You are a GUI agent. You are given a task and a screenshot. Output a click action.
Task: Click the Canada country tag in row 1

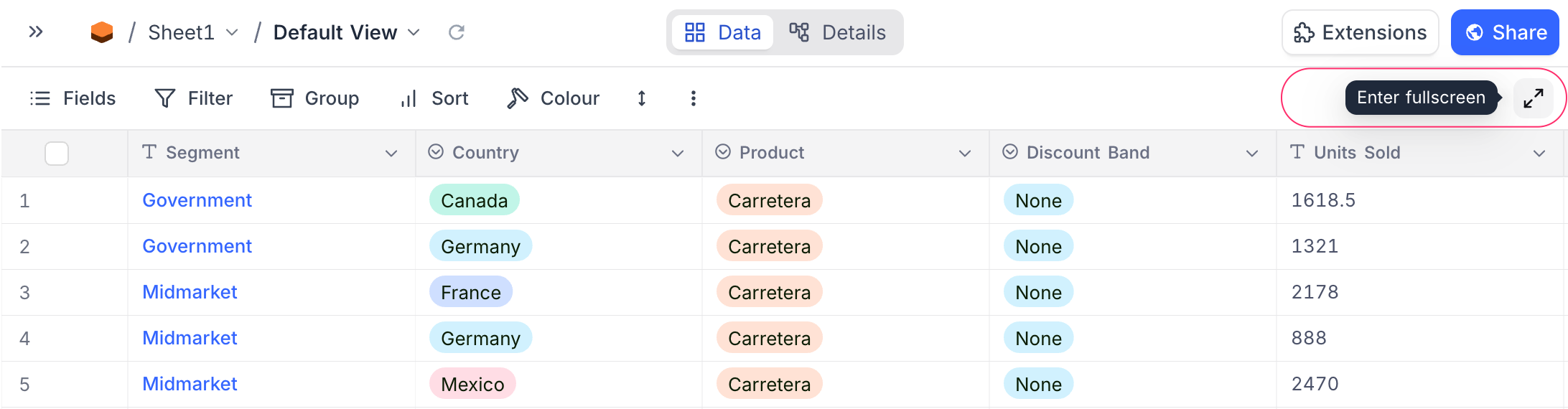click(474, 200)
